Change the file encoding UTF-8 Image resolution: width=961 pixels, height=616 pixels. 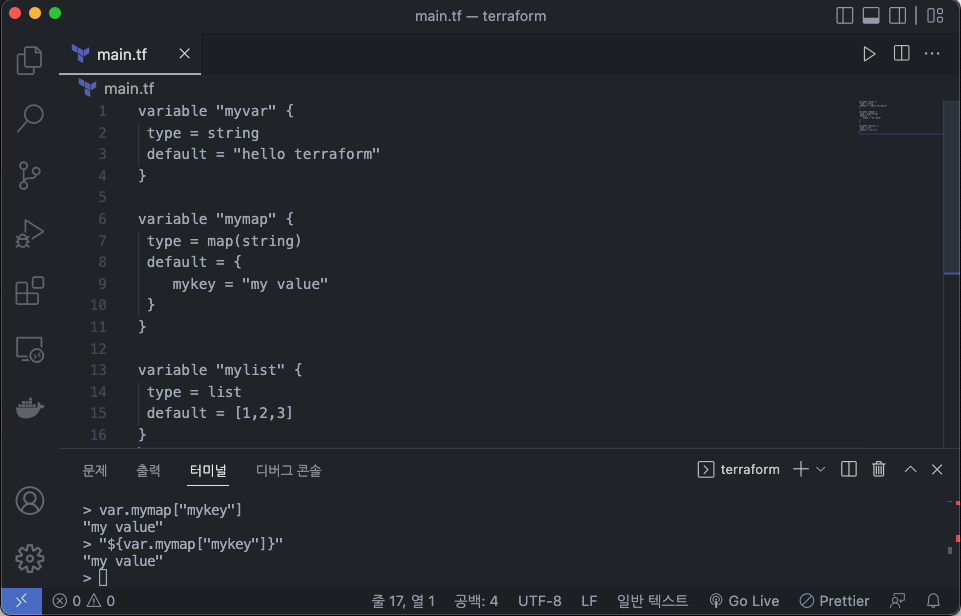[x=539, y=601]
